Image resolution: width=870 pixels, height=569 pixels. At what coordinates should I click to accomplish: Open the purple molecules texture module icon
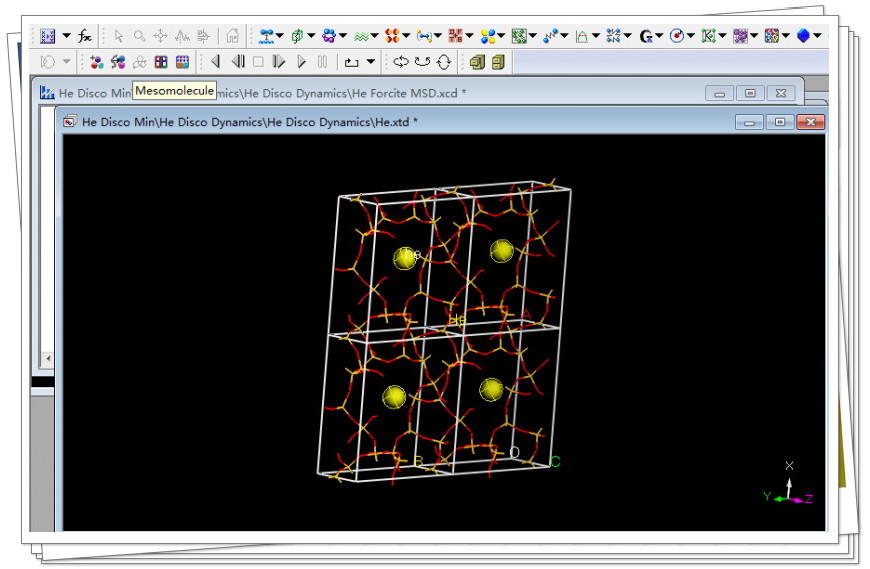tap(740, 36)
